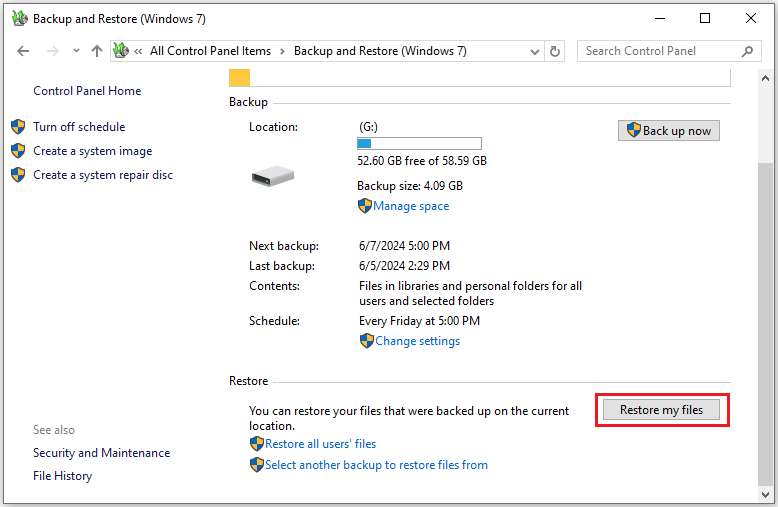Click the search magnifier icon

[747, 51]
